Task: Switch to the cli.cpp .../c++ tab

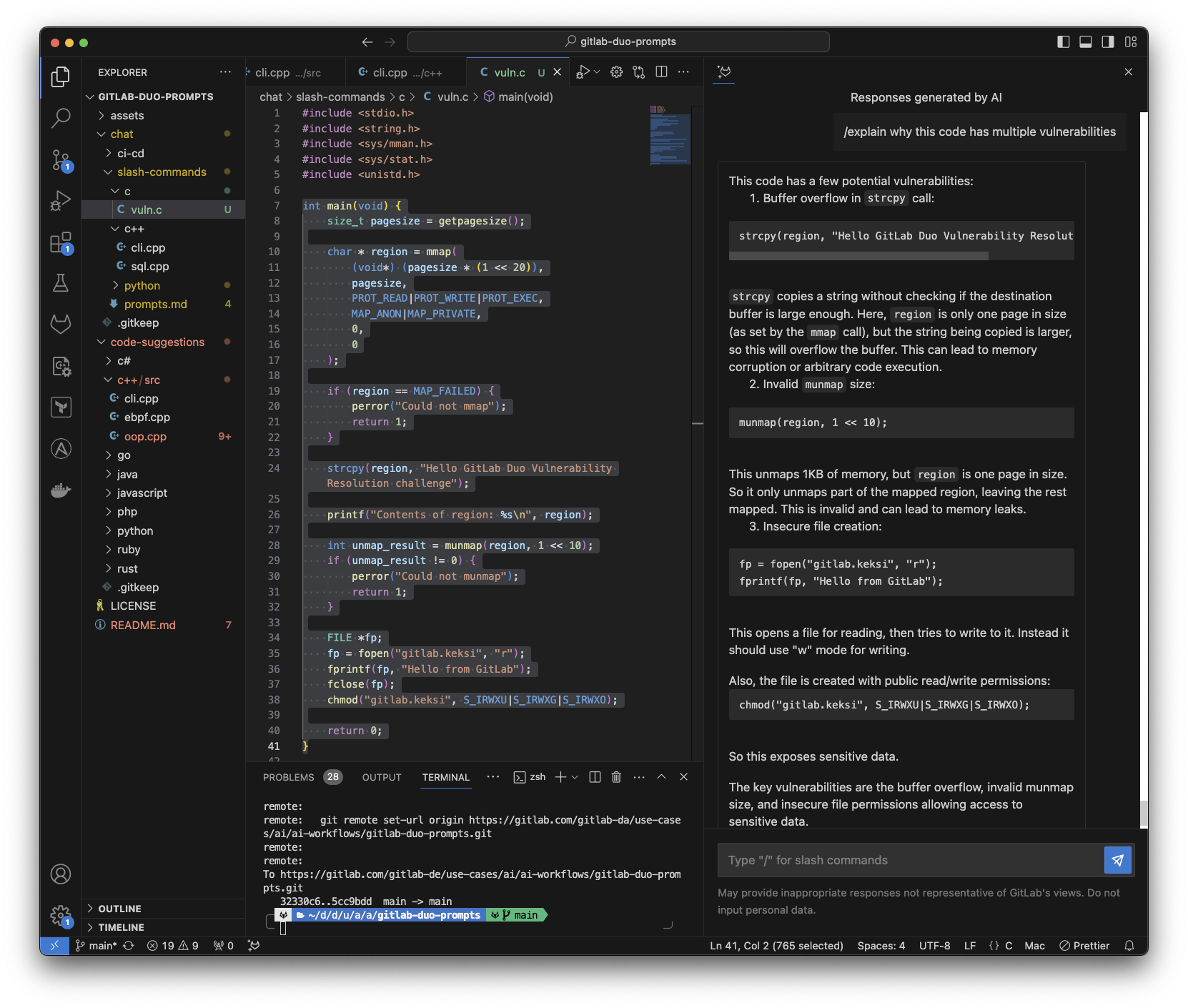Action: click(405, 73)
